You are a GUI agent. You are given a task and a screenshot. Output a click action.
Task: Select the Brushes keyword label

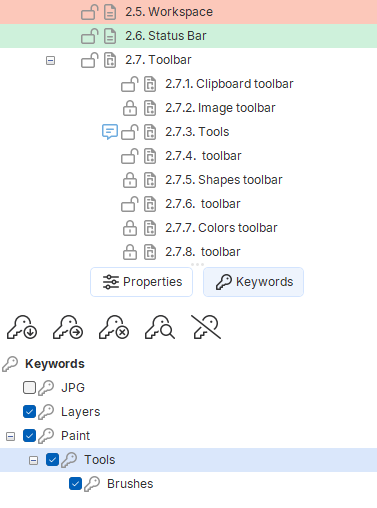tap(130, 484)
